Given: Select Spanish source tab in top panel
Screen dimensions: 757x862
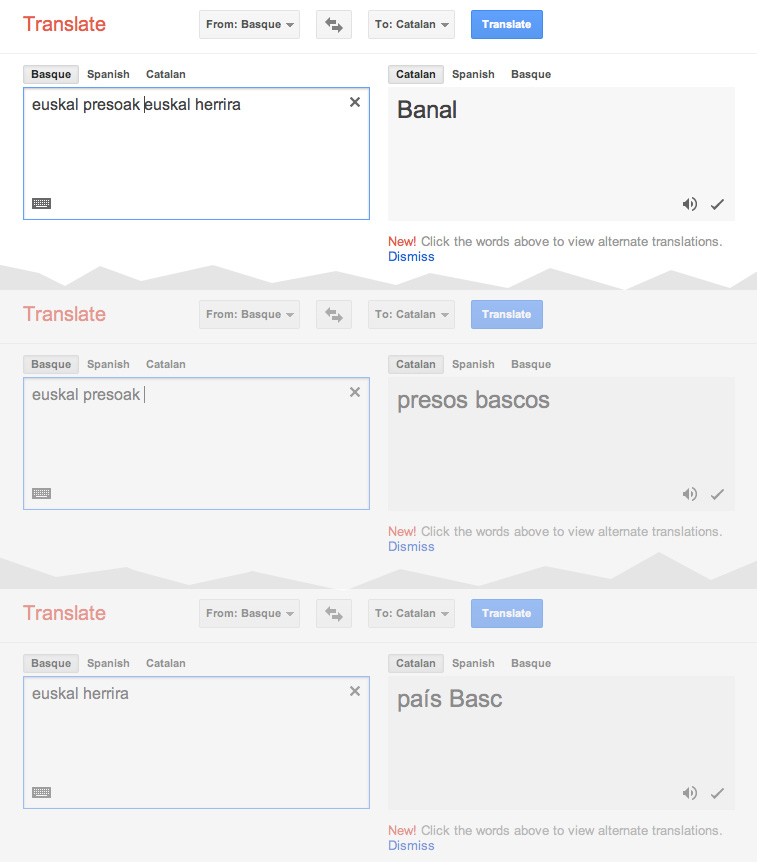Looking at the screenshot, I should 108,74.
